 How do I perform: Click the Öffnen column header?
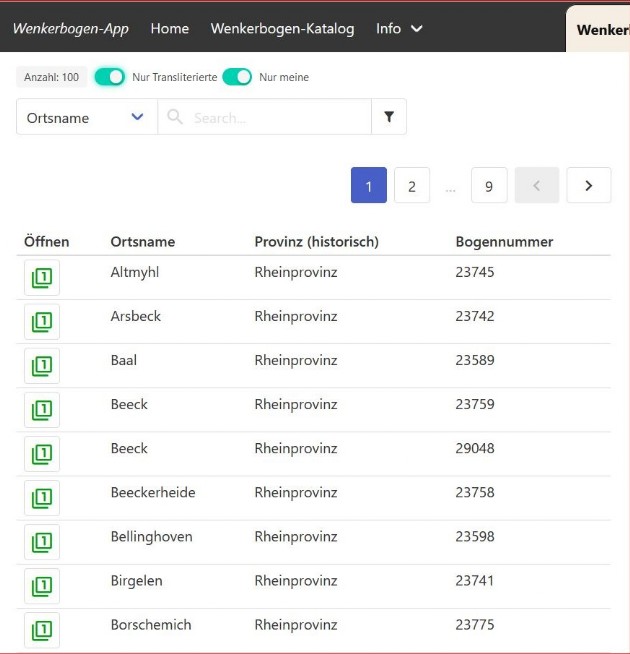point(46,241)
